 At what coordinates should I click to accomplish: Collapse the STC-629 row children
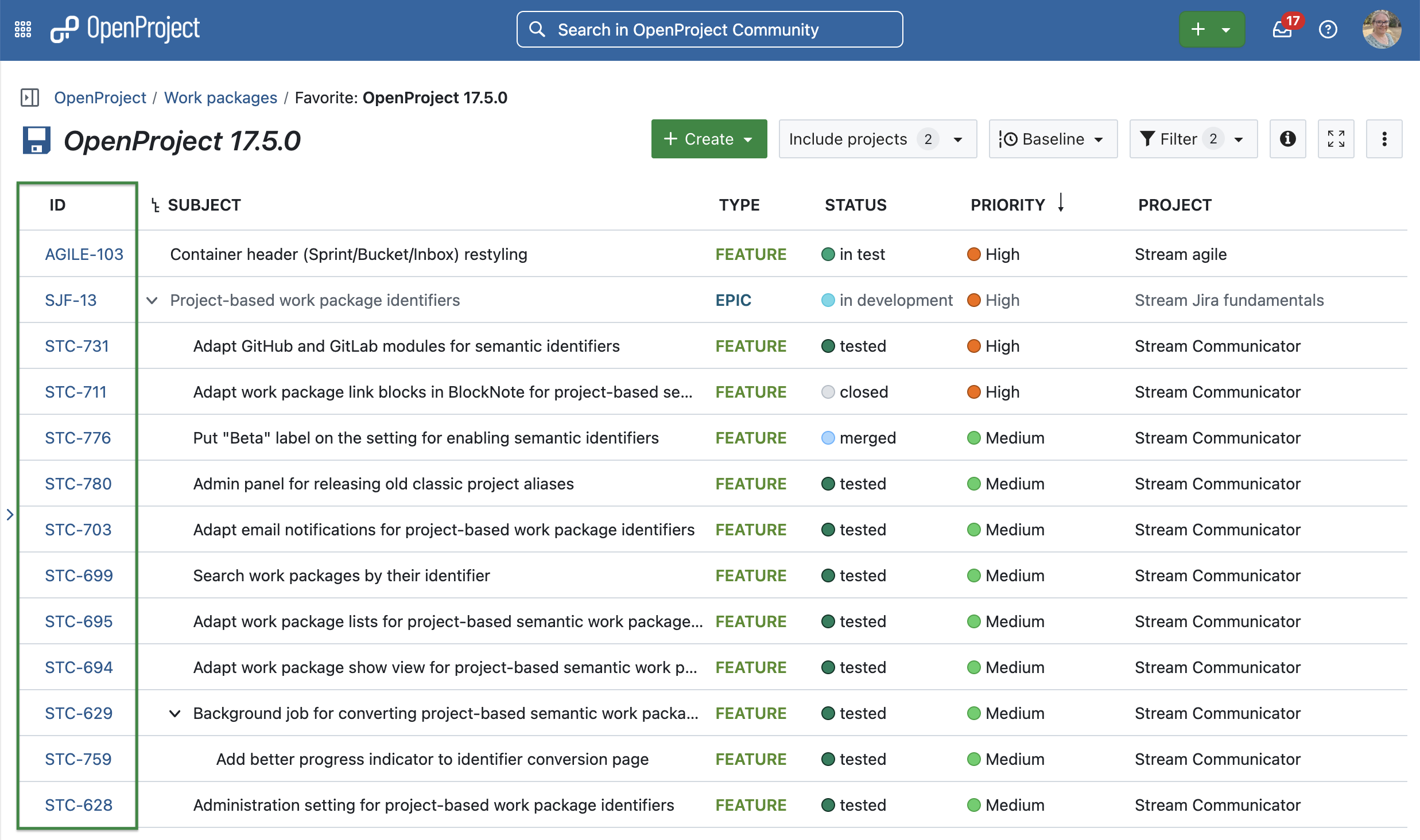(175, 714)
